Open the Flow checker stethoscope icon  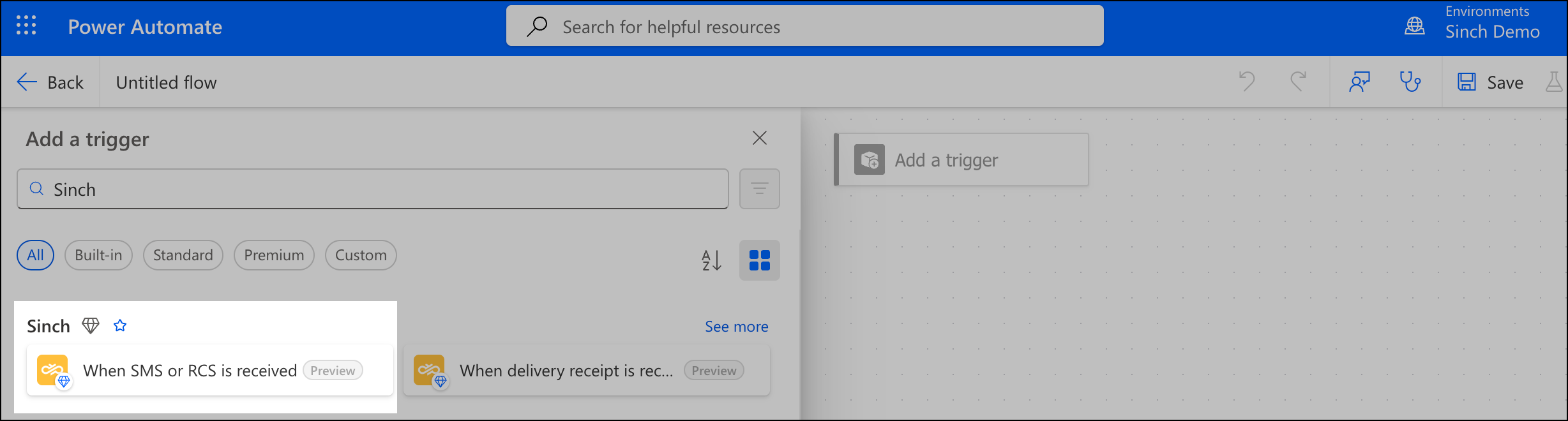coord(1410,82)
